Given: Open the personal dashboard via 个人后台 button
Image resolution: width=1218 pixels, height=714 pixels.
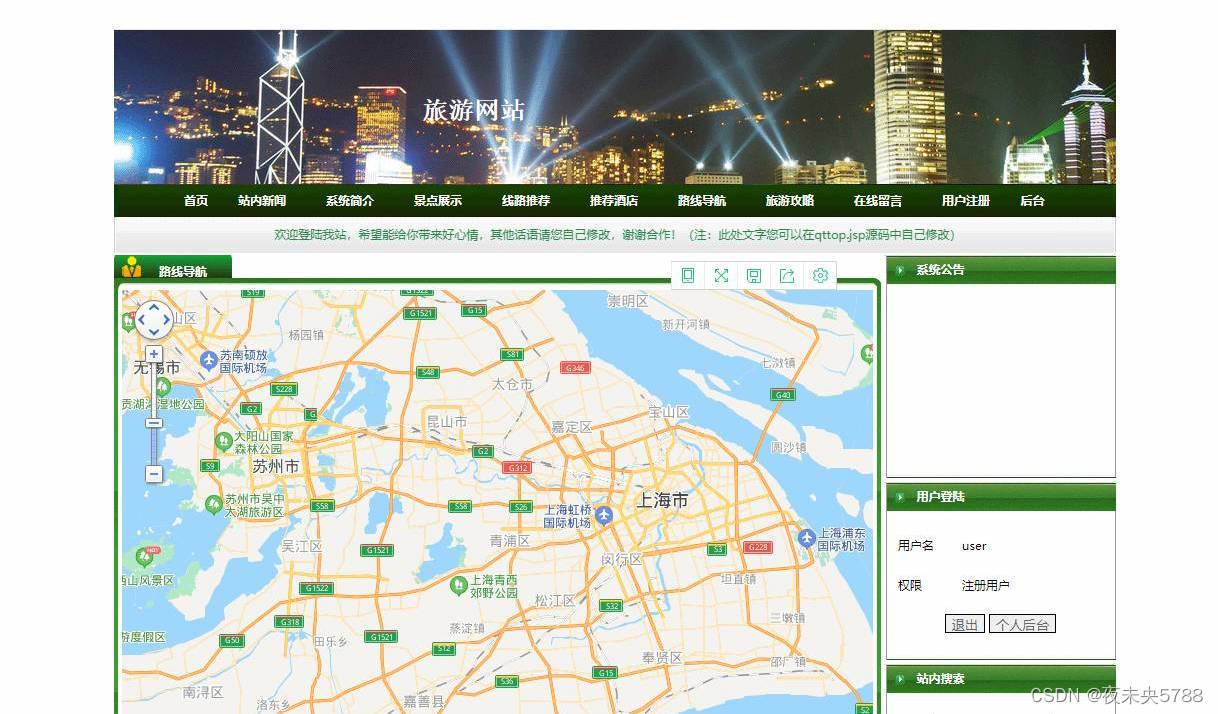Looking at the screenshot, I should [1022, 623].
